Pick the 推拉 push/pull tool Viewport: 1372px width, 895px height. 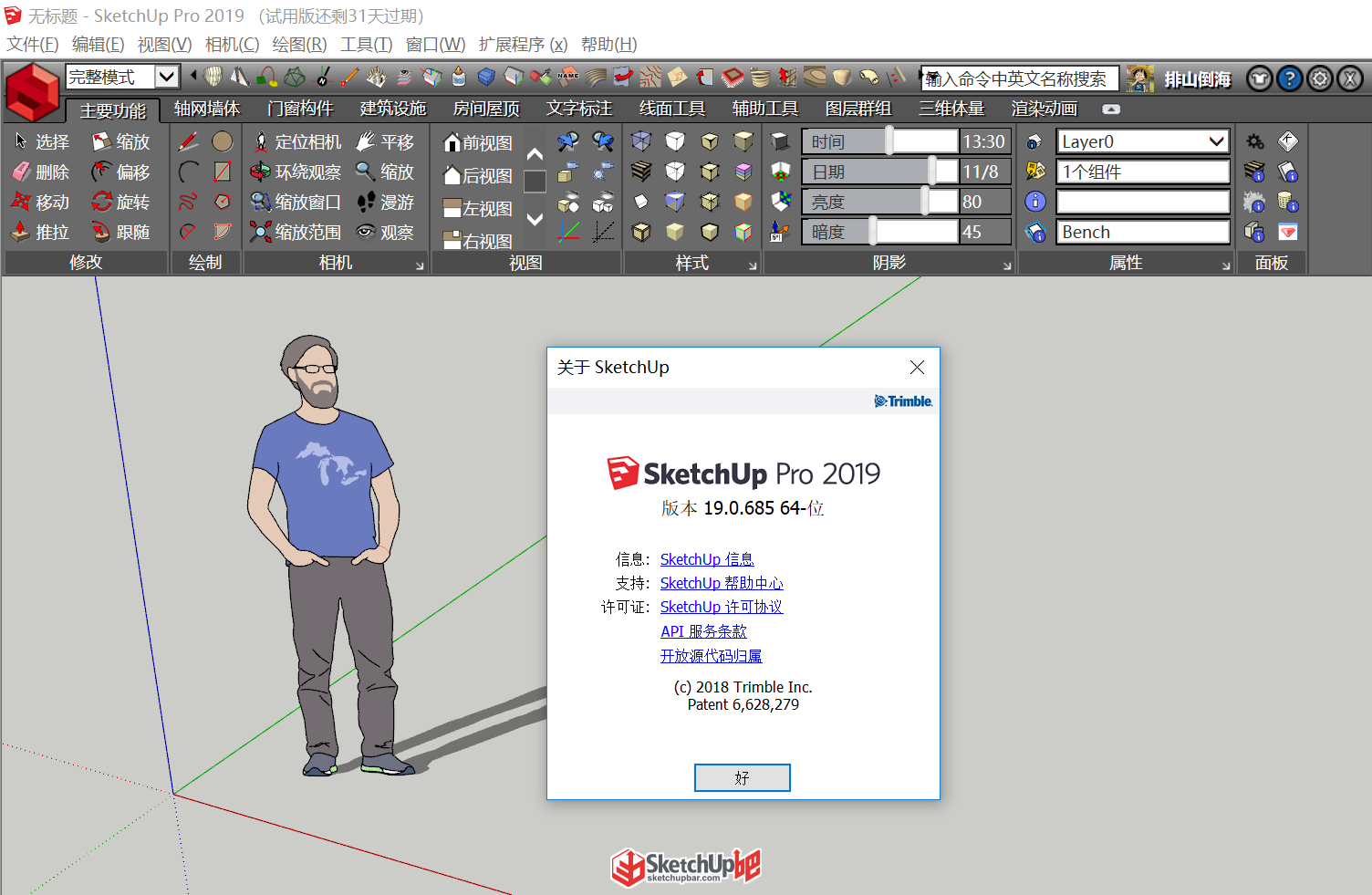(x=42, y=232)
